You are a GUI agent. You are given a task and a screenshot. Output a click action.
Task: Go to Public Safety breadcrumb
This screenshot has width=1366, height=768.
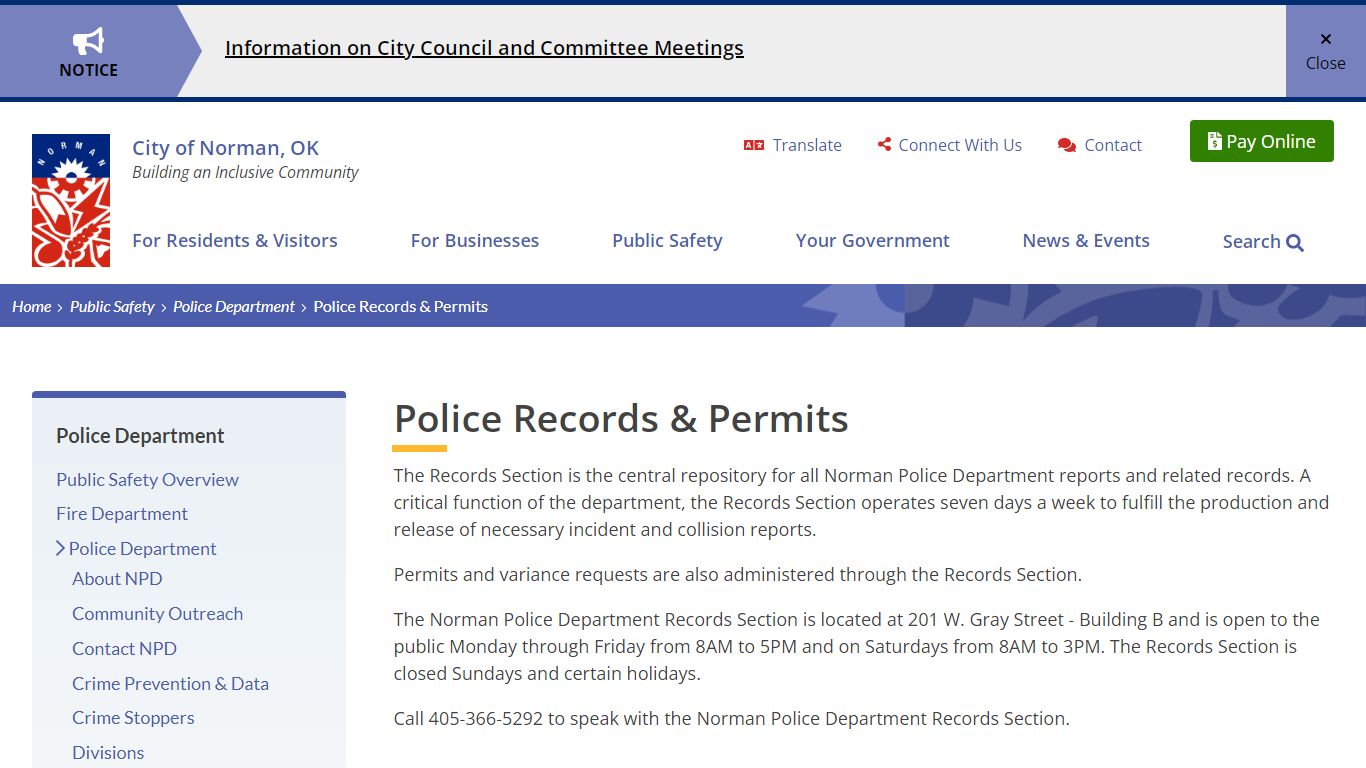112,307
